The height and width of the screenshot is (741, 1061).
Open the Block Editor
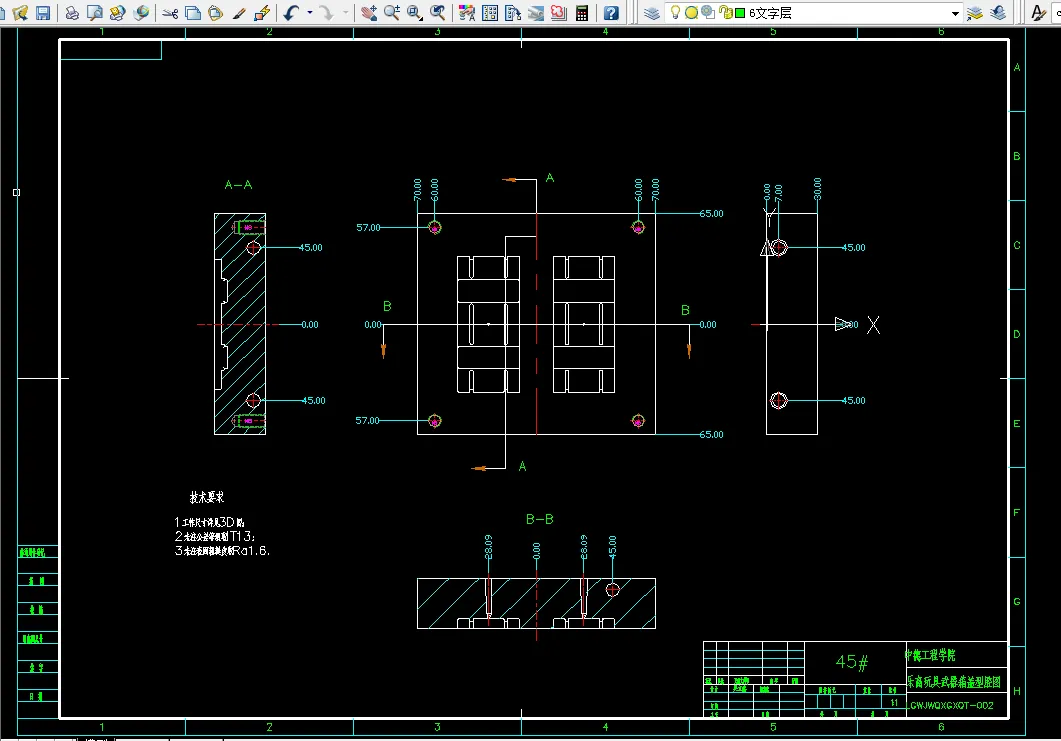(x=262, y=12)
